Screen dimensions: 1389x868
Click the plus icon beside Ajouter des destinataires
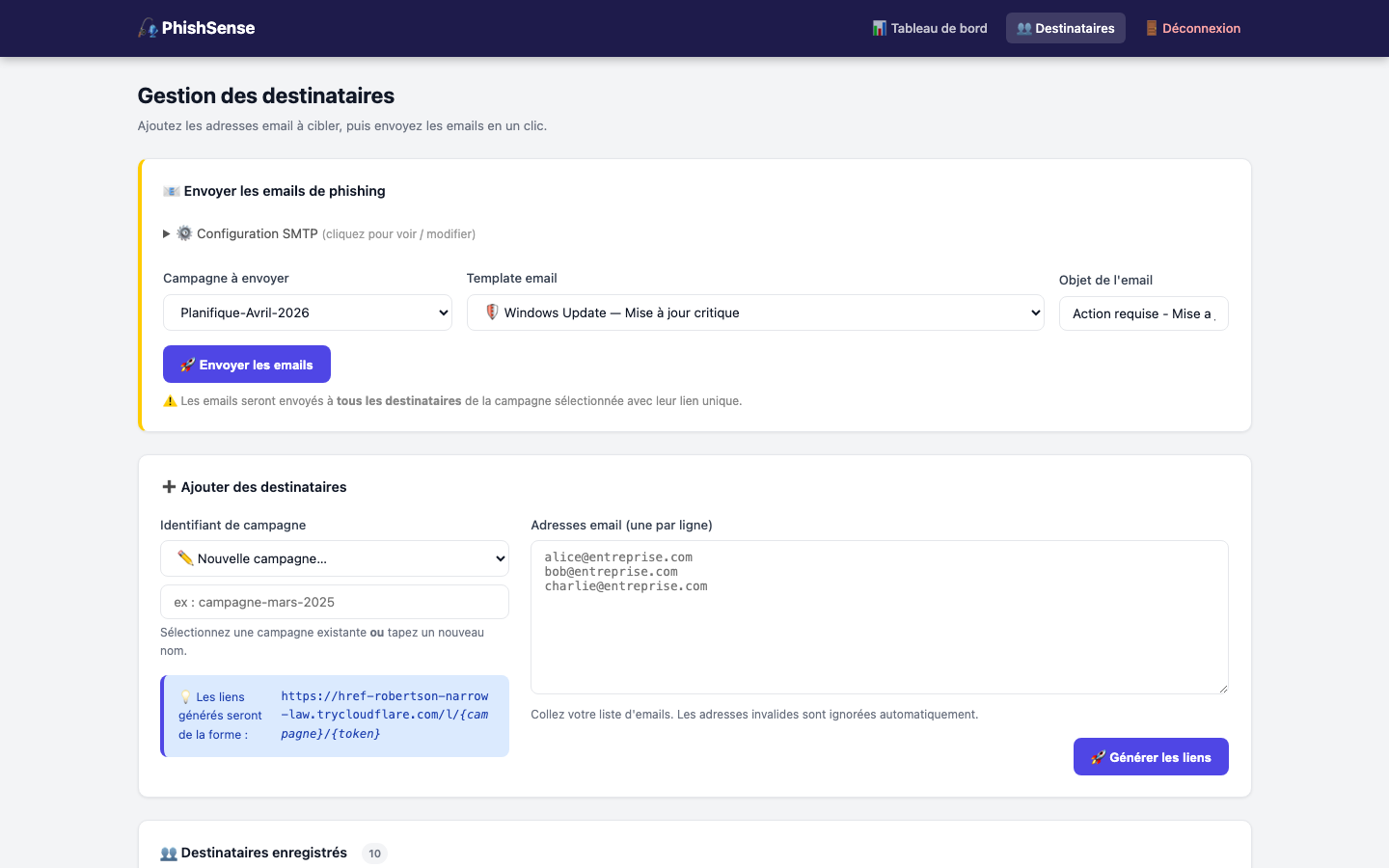169,487
